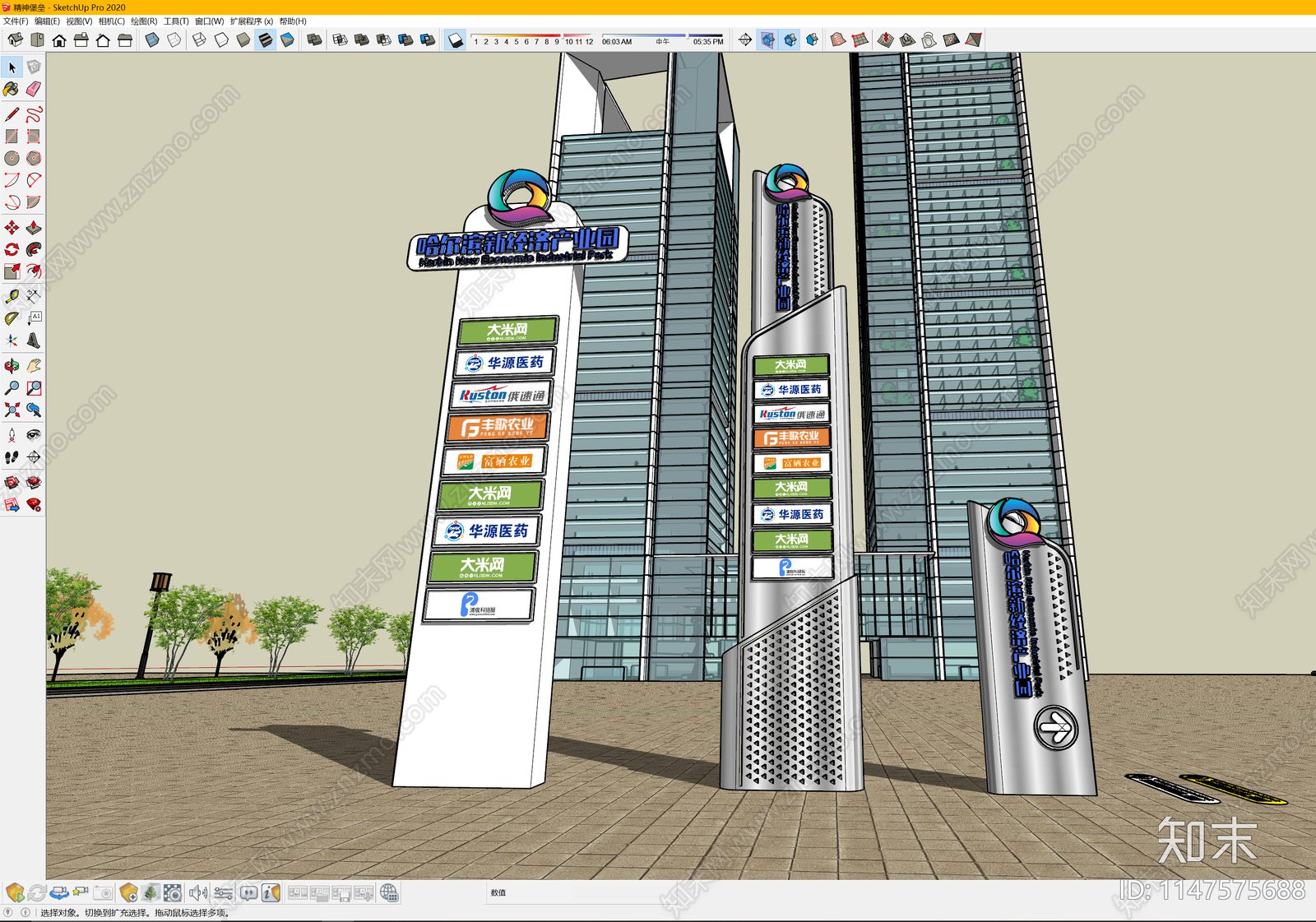Open the 相机(C) menu
This screenshot has height=922, width=1316.
(x=112, y=21)
